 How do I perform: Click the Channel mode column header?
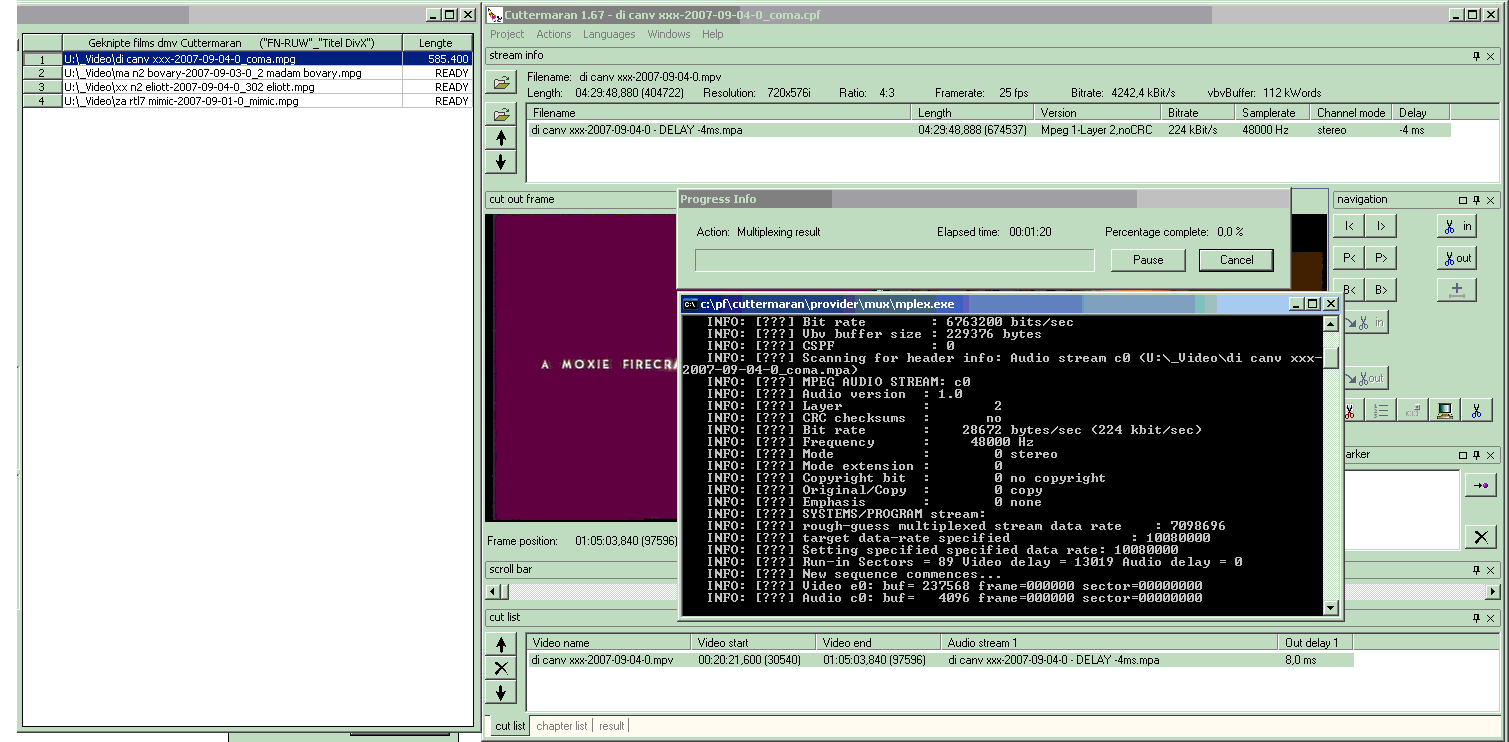(x=1353, y=113)
